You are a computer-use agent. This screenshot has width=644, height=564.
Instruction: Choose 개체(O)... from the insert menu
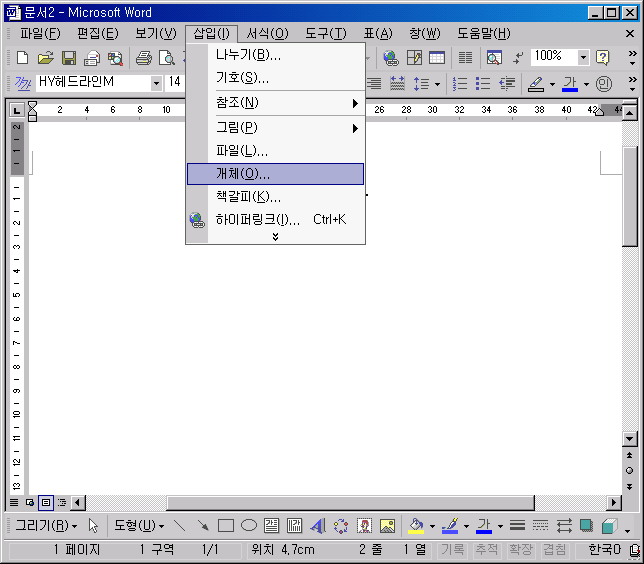[x=275, y=174]
